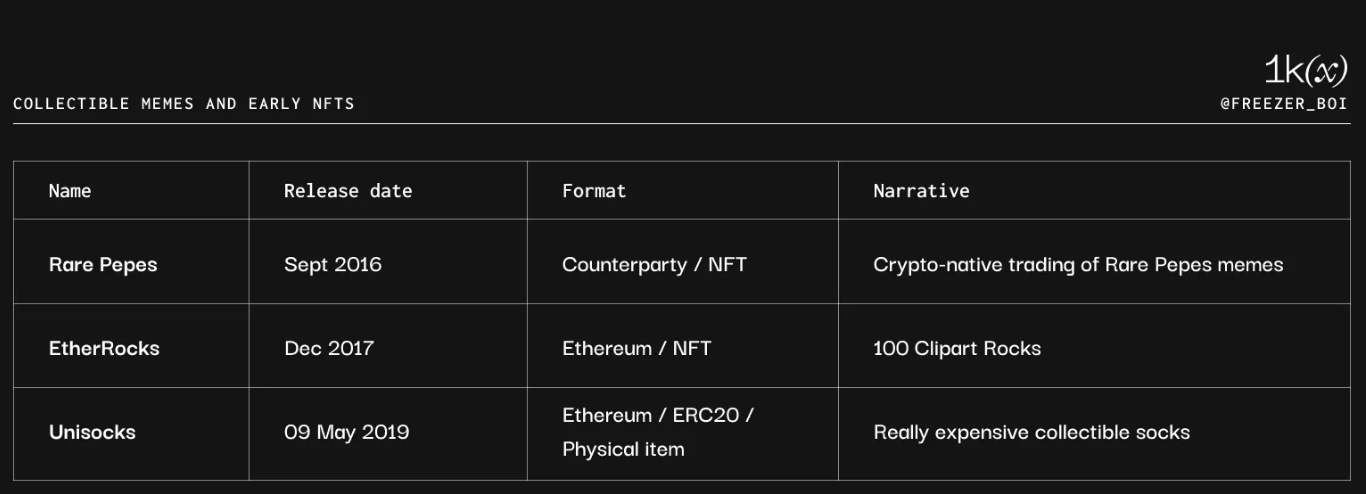Viewport: 1366px width, 494px height.
Task: Select the Release date column header
Action: click(348, 191)
